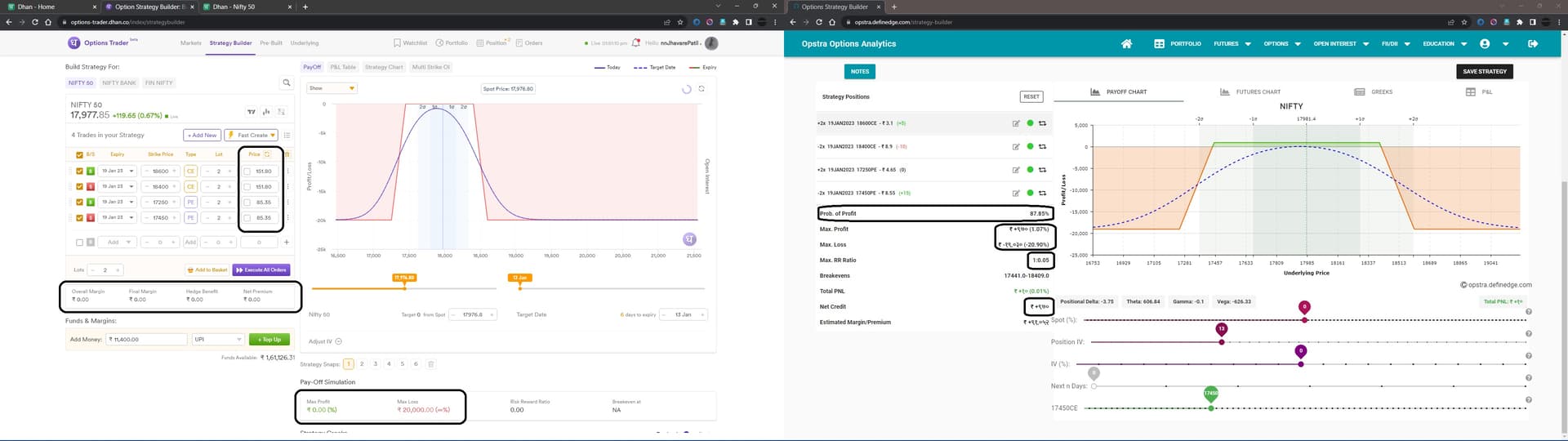Click help icon beside Spot (%) slider

coord(1528,312)
